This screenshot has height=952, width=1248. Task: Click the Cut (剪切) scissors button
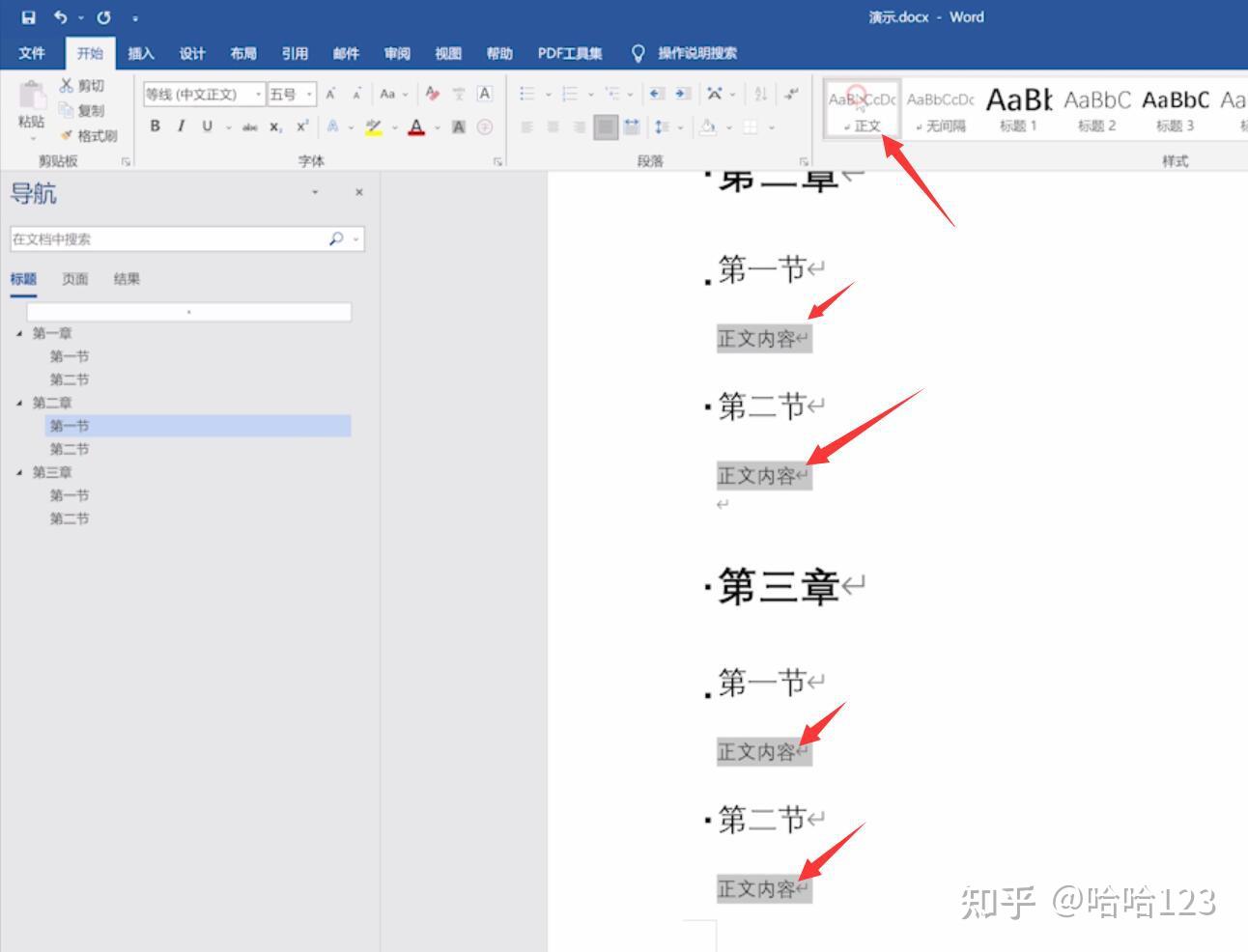point(82,86)
